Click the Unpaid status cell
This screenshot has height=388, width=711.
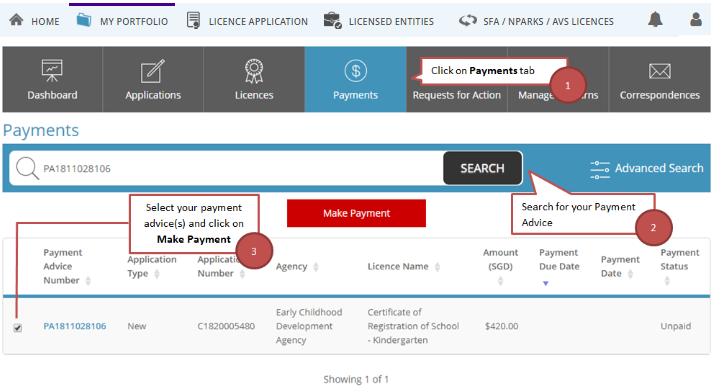pyautogui.click(x=676, y=326)
